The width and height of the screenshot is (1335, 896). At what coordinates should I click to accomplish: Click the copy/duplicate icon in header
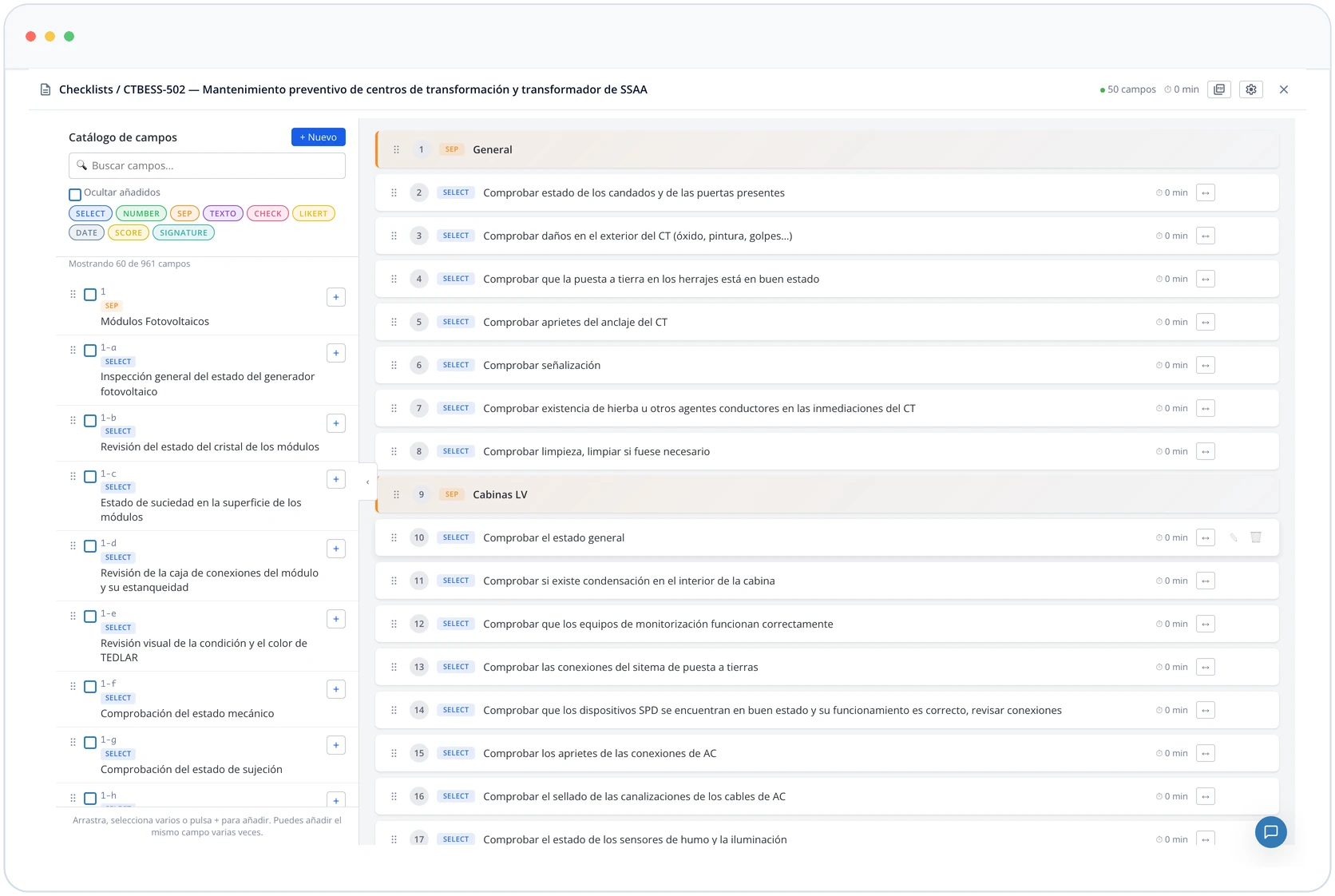pos(1219,89)
